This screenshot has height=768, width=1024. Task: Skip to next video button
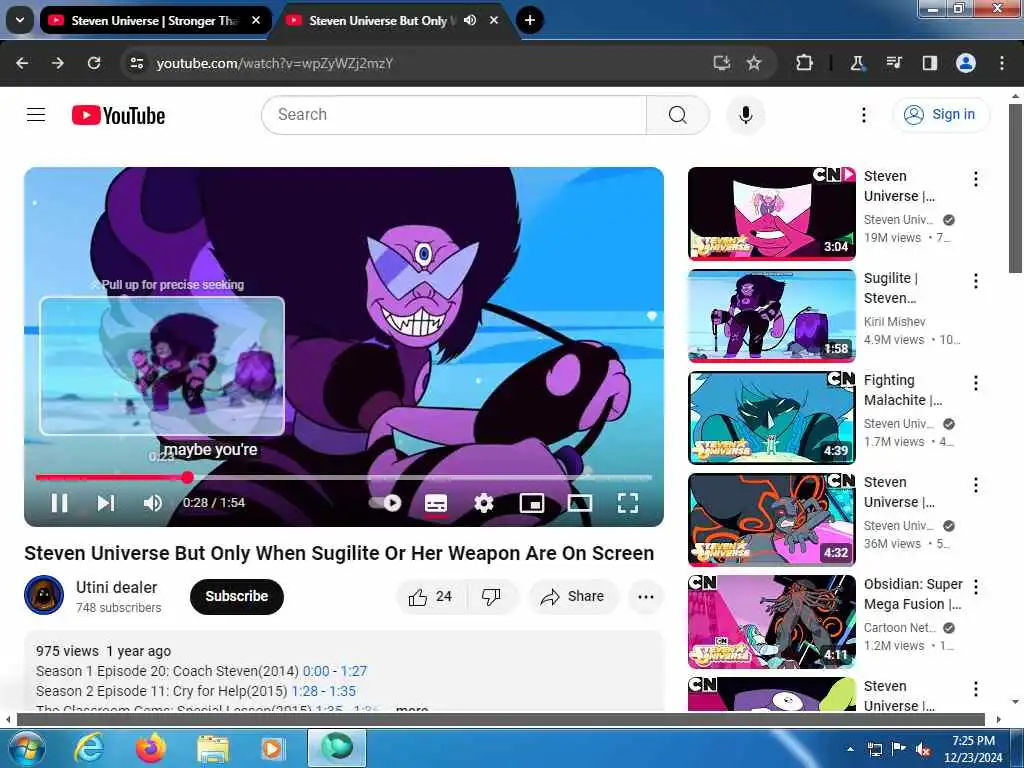(106, 503)
